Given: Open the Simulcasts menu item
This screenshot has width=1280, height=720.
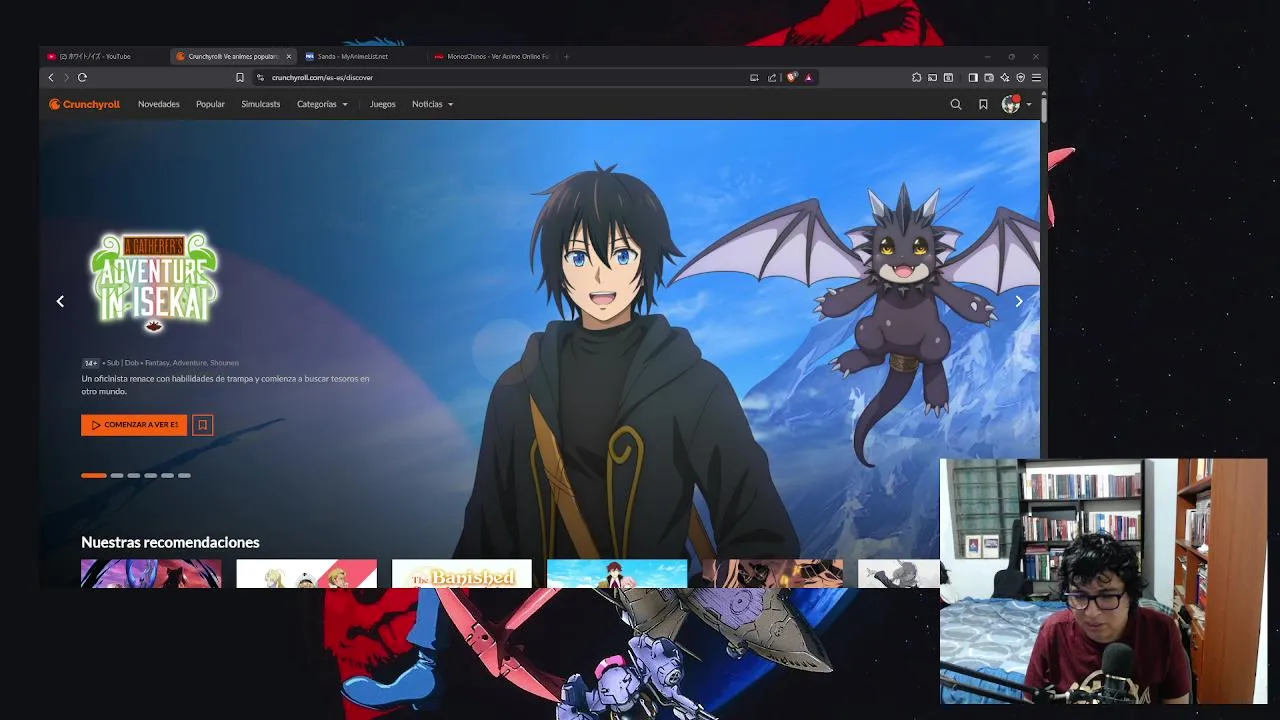Looking at the screenshot, I should point(261,104).
